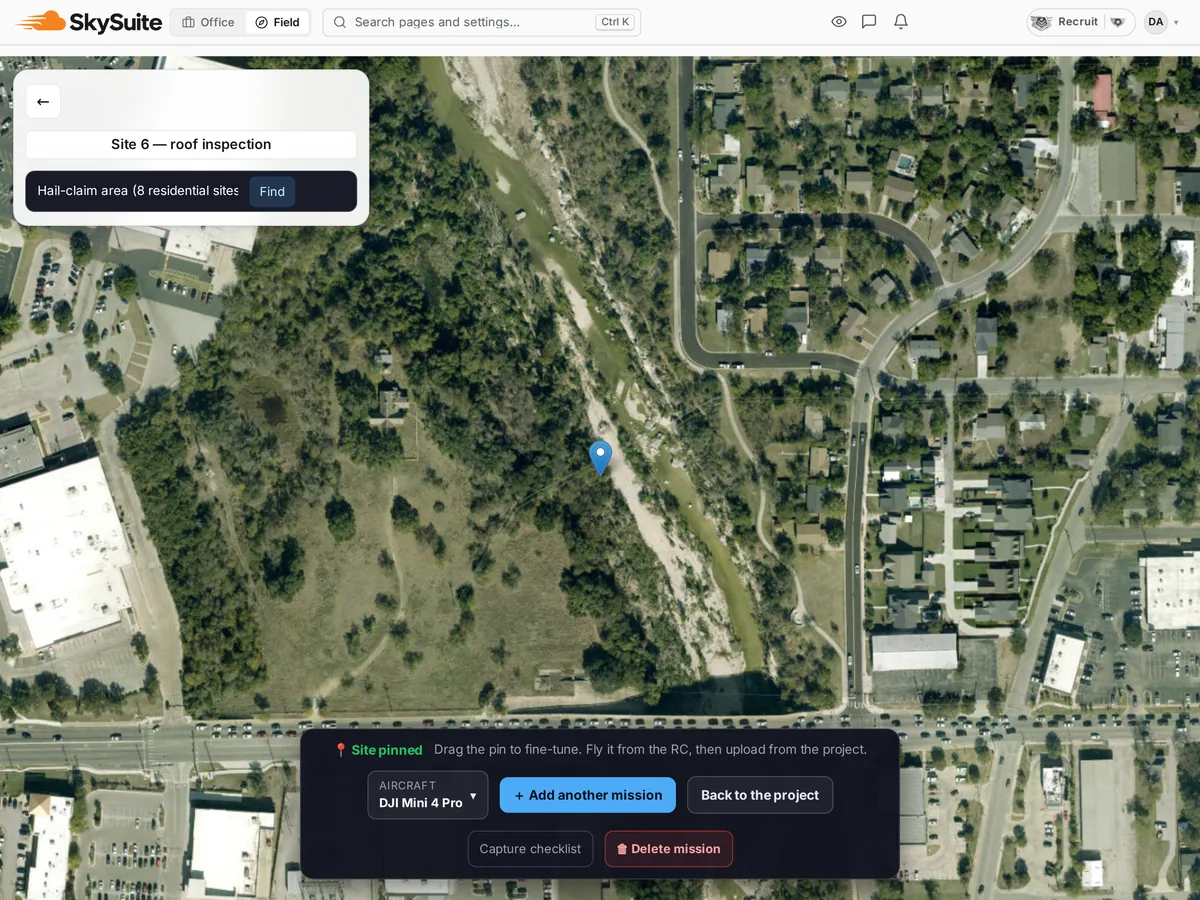Click the SkySuite logo
Screen dimensions: 1200x900
coord(89,22)
